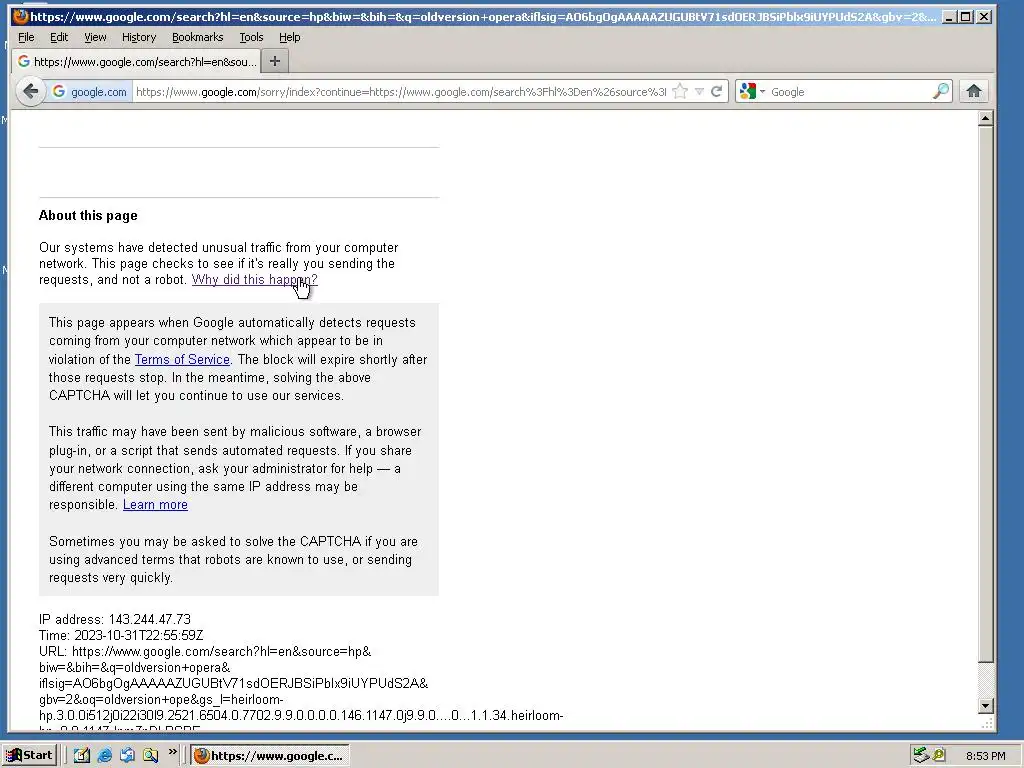Image resolution: width=1024 pixels, height=768 pixels.
Task: Click the vertical scrollbar thumb
Action: coord(985,394)
